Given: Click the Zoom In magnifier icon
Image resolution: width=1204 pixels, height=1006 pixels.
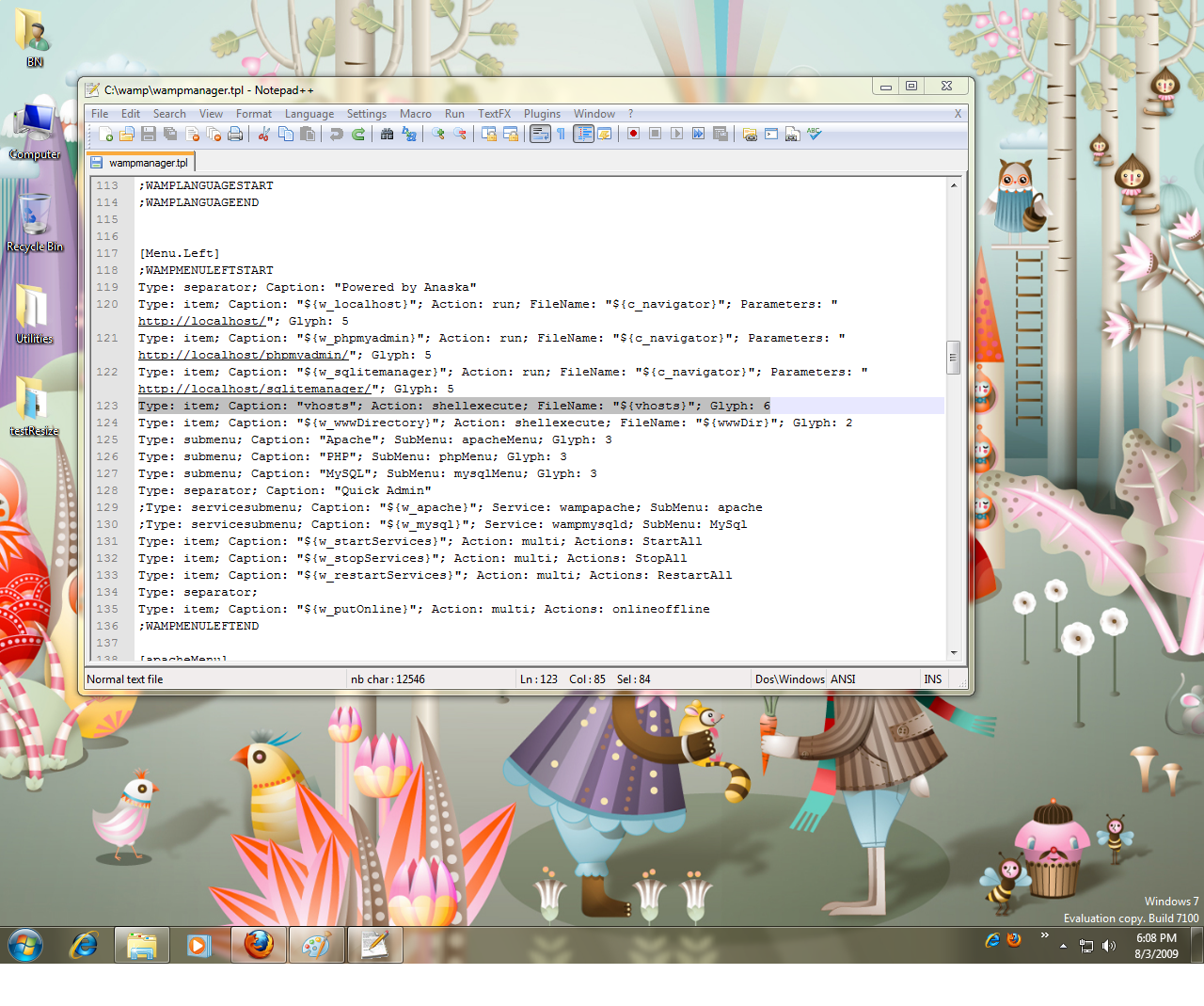Looking at the screenshot, I should coord(438,135).
